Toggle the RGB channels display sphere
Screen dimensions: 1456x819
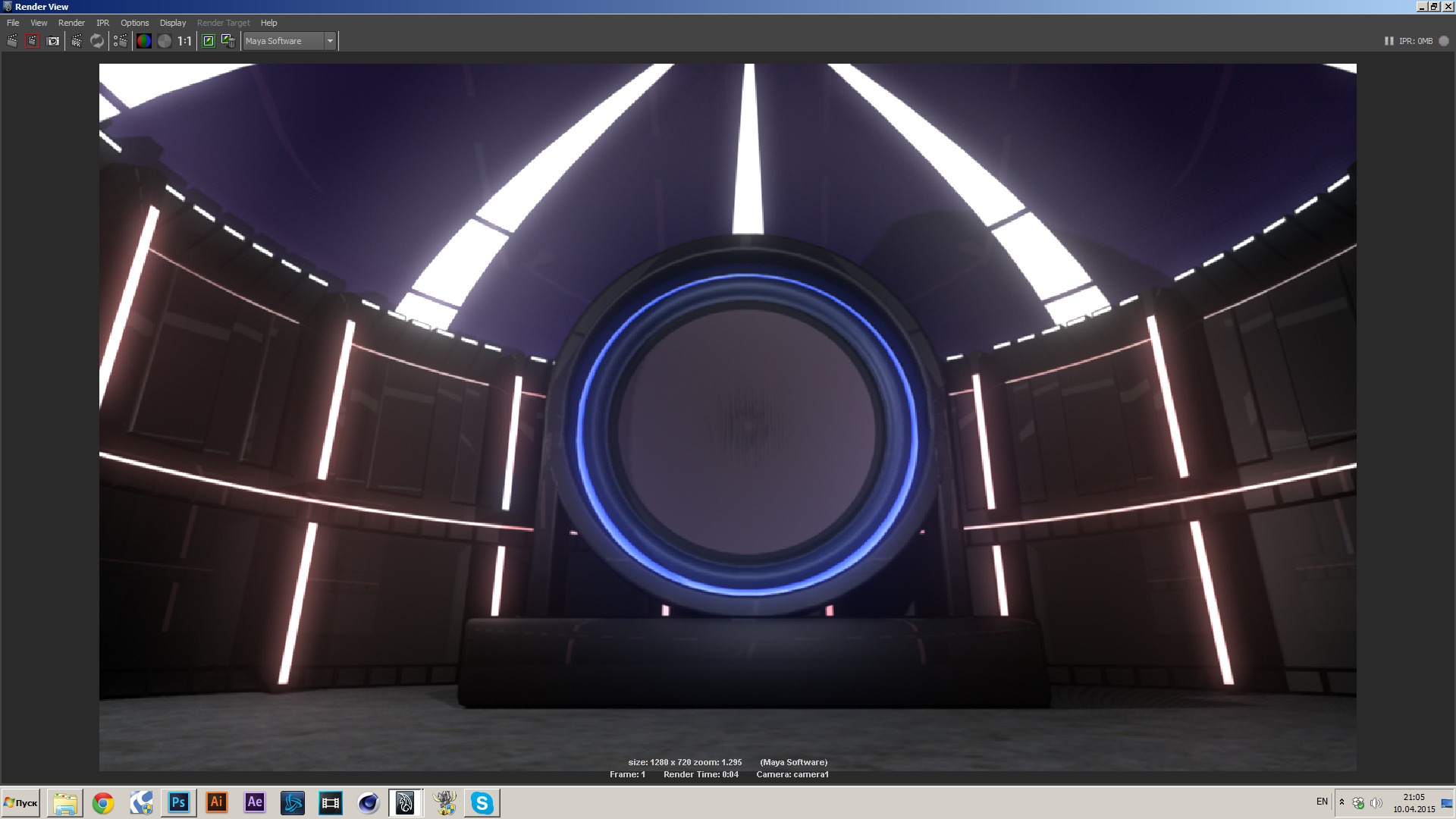144,41
